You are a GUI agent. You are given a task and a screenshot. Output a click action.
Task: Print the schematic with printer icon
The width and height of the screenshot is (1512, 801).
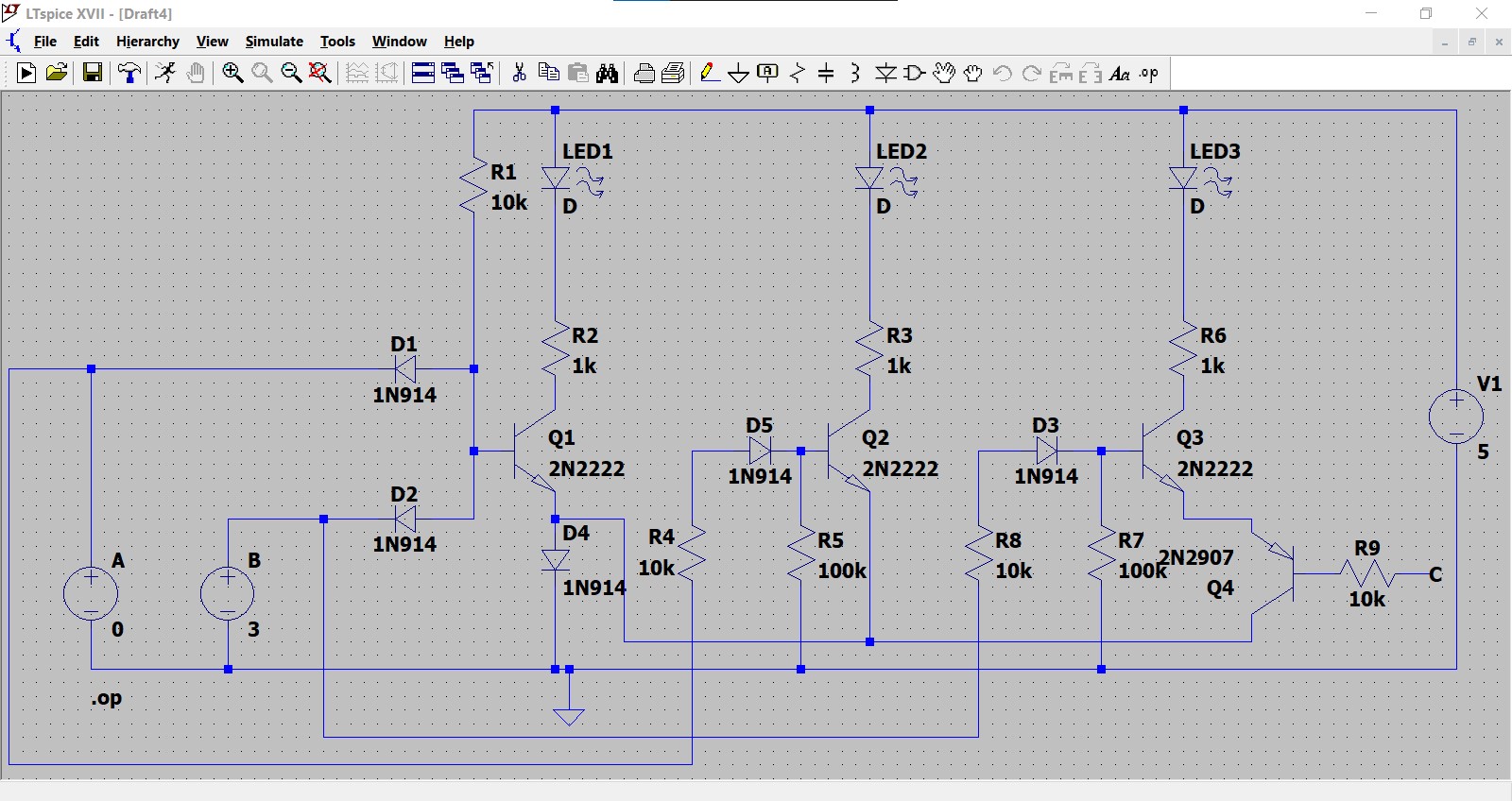(x=674, y=73)
